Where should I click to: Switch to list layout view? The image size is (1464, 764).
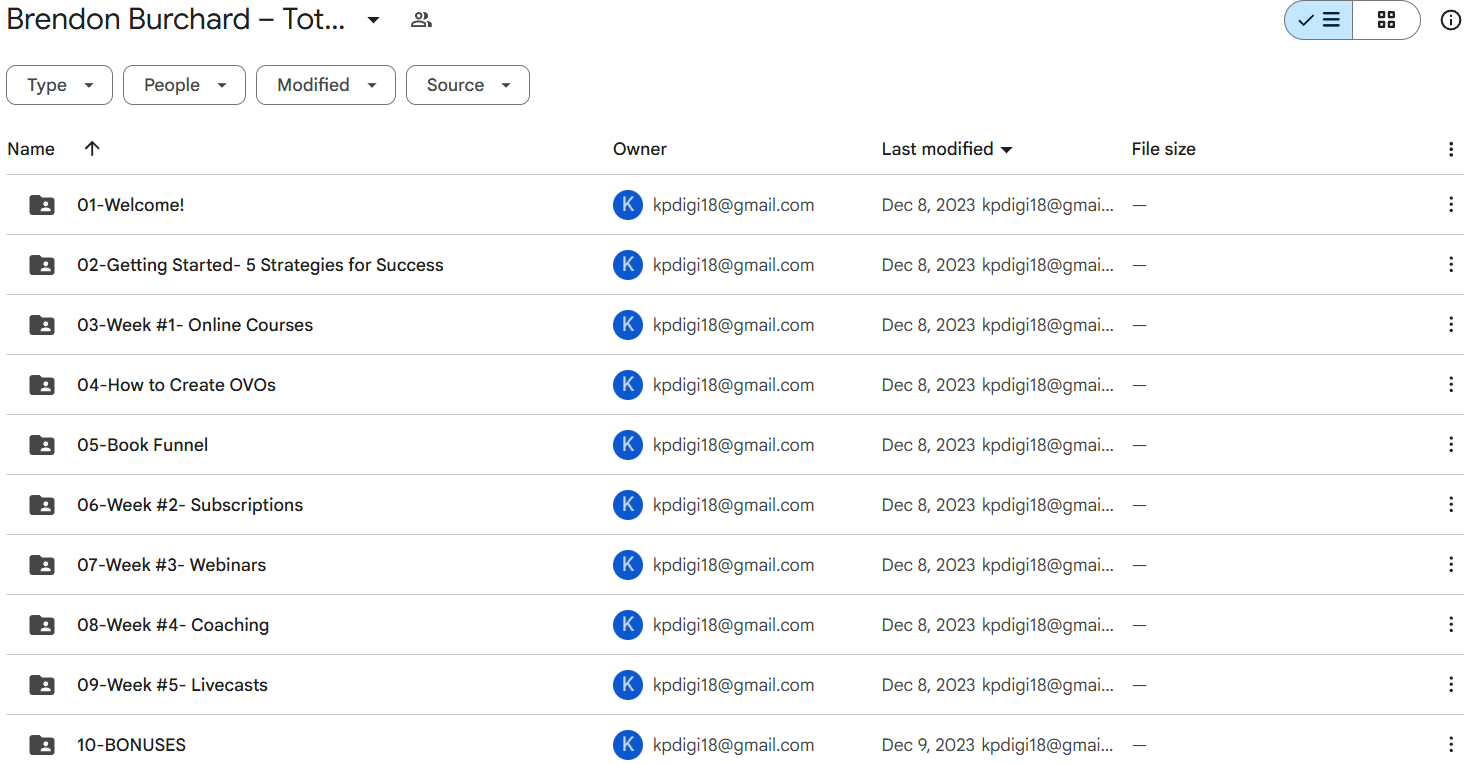click(1318, 20)
